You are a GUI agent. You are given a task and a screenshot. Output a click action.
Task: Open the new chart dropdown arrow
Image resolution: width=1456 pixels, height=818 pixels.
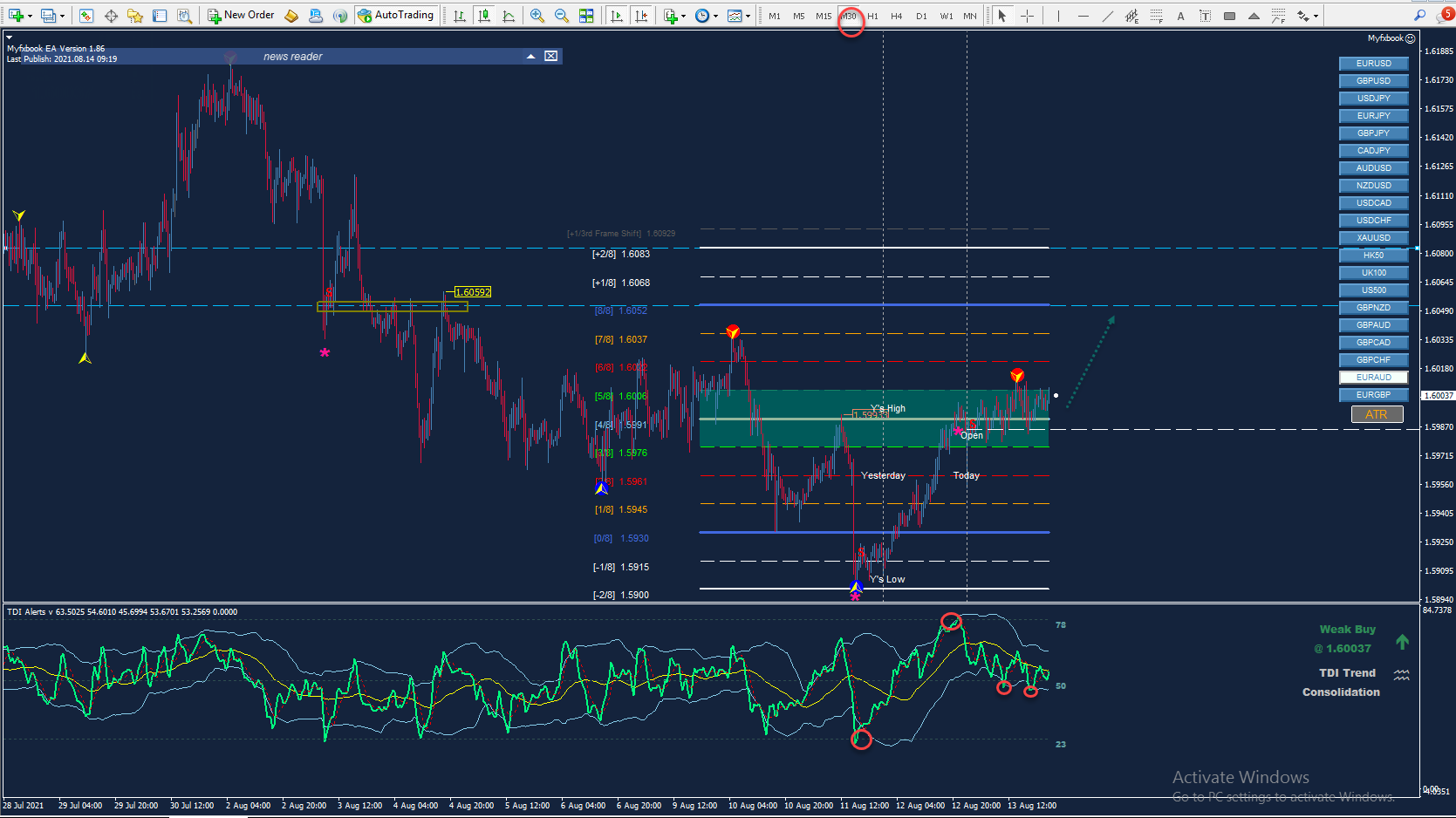(x=30, y=16)
